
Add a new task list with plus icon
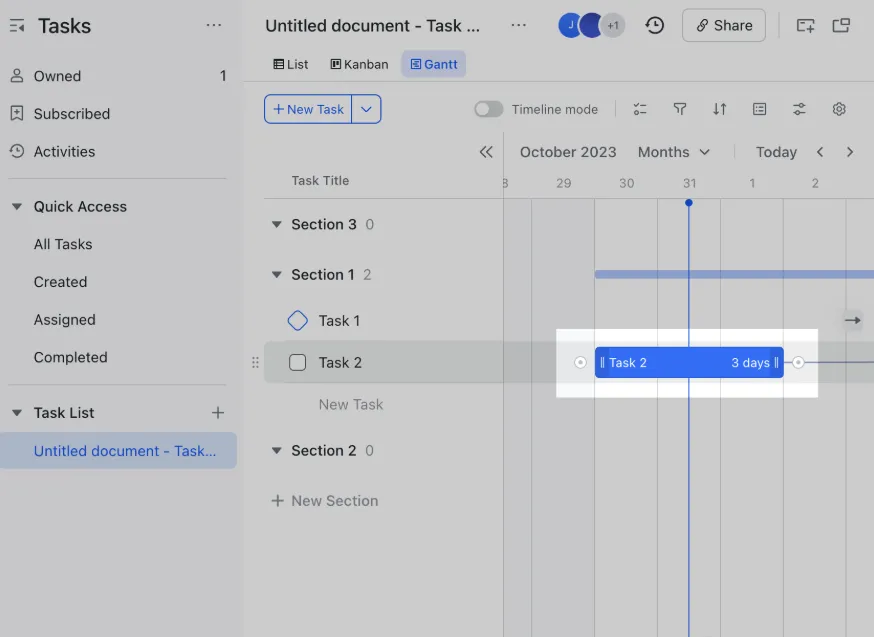218,413
